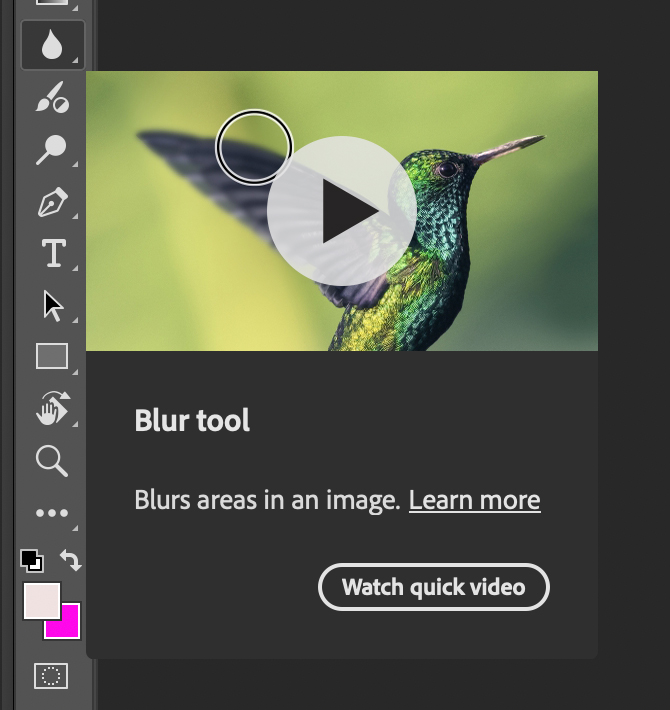This screenshot has height=710, width=670.
Task: Reset default foreground and background colors
Action: [x=32, y=561]
